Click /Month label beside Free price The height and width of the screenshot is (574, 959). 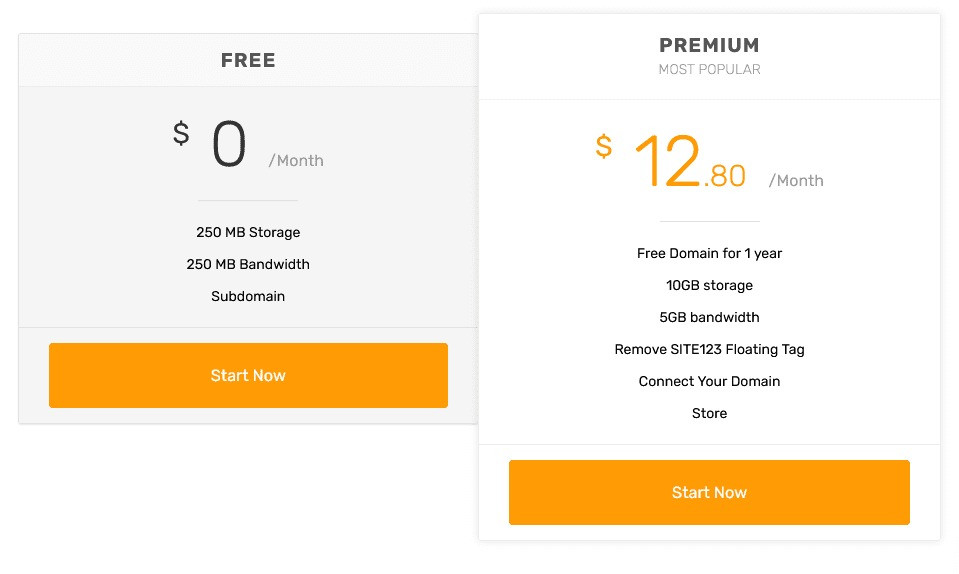click(296, 161)
